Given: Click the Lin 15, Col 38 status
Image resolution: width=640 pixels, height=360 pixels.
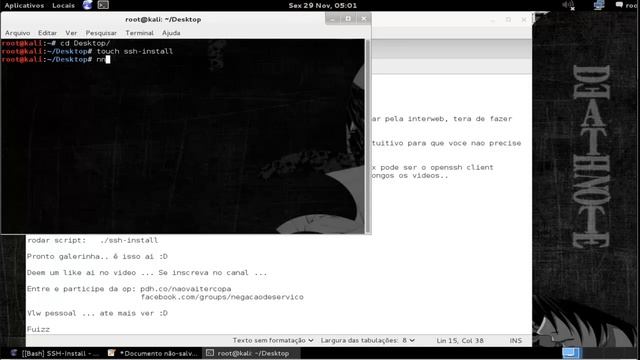Looking at the screenshot, I should click(460, 341).
